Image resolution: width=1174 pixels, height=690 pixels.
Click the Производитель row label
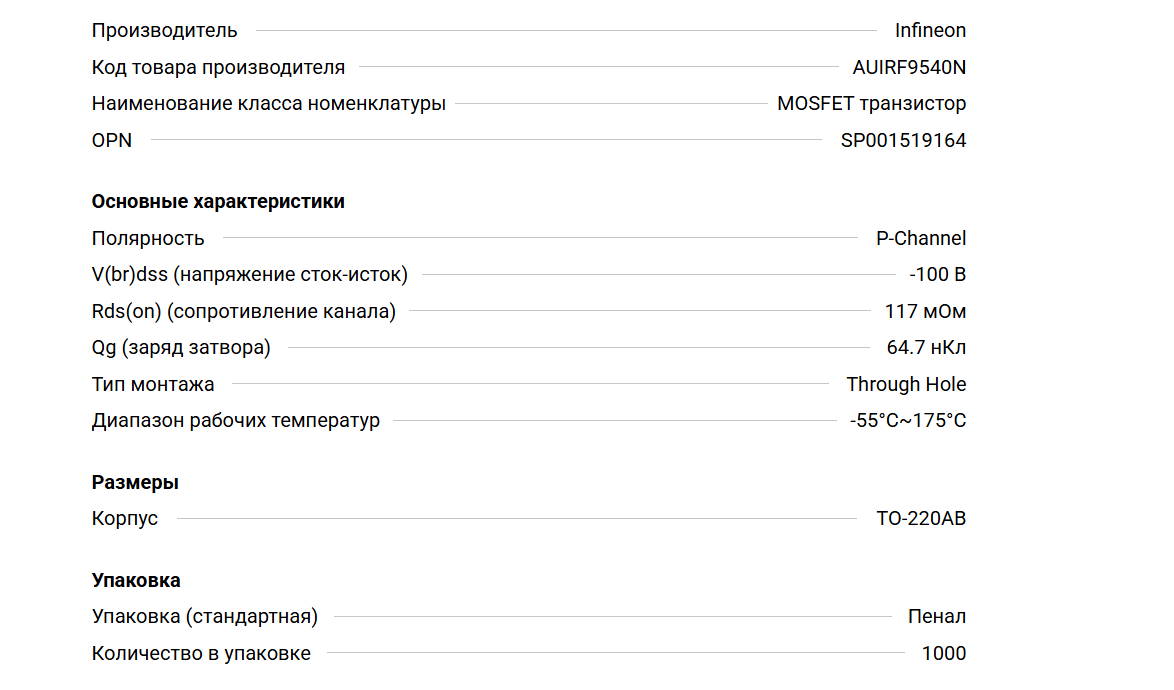(x=165, y=30)
